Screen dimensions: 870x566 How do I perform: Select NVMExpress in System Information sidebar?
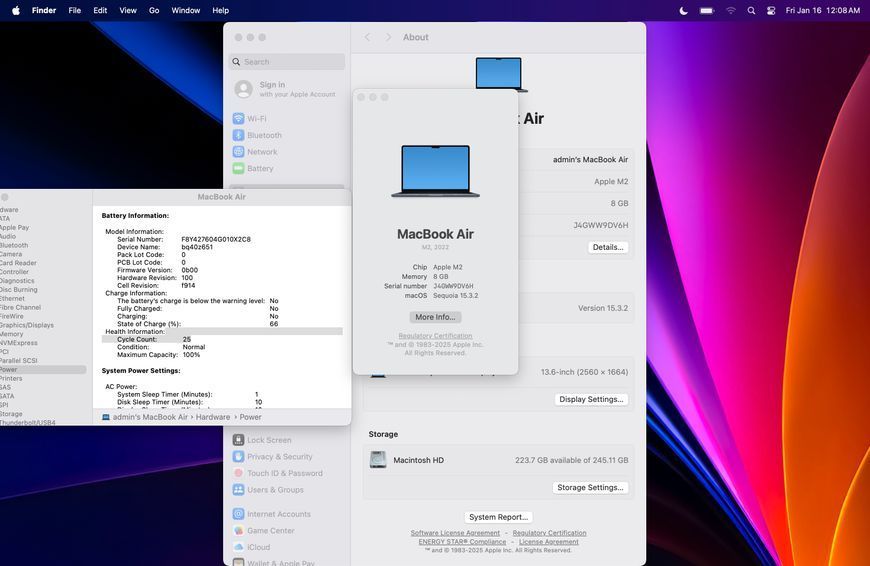coord(18,342)
